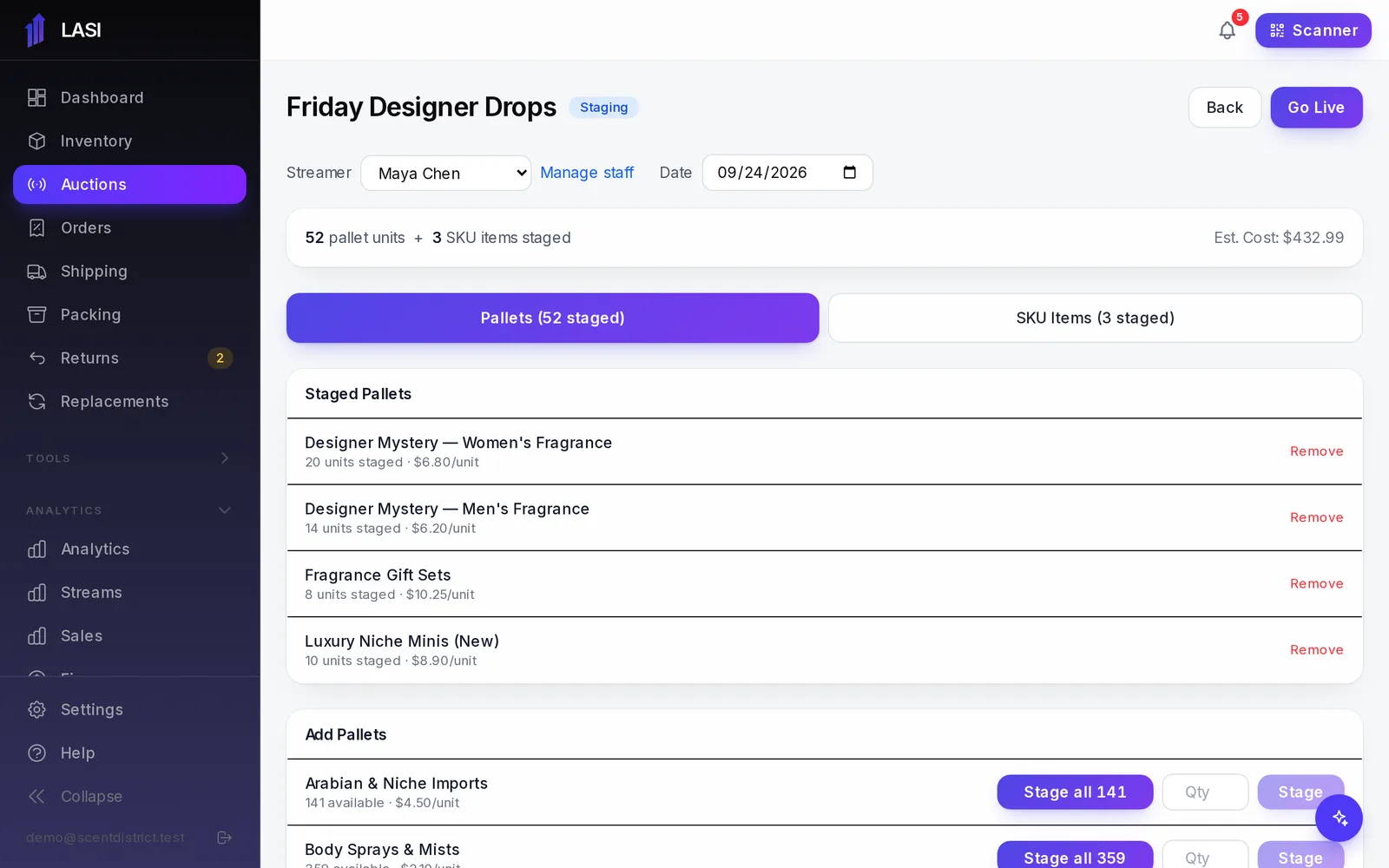Open the Settings gear icon

(x=36, y=710)
